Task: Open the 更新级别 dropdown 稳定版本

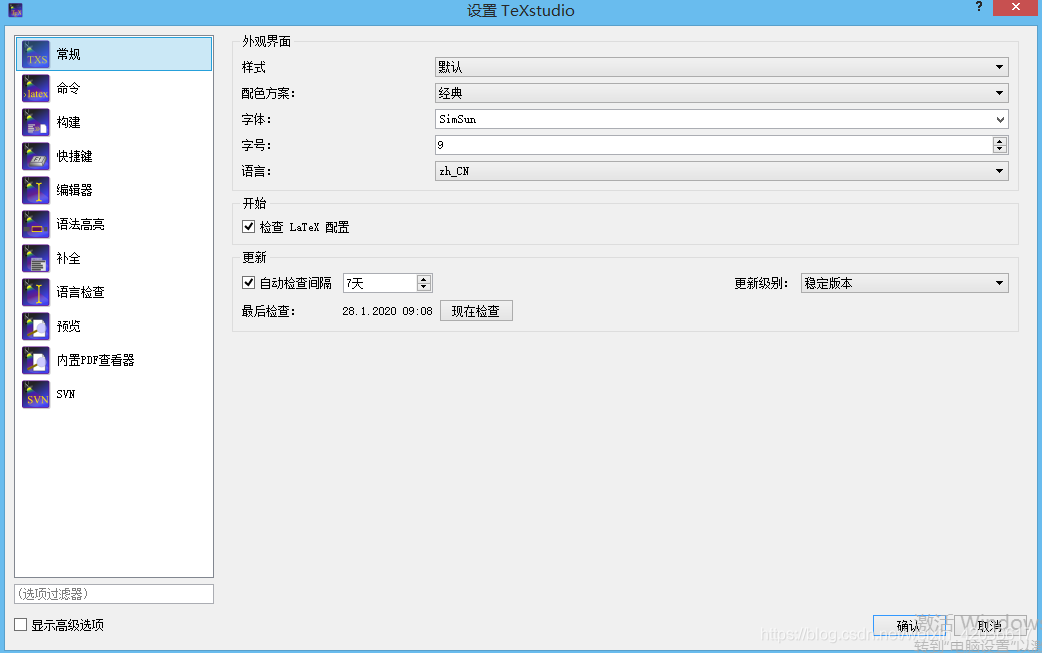Action: pos(904,283)
